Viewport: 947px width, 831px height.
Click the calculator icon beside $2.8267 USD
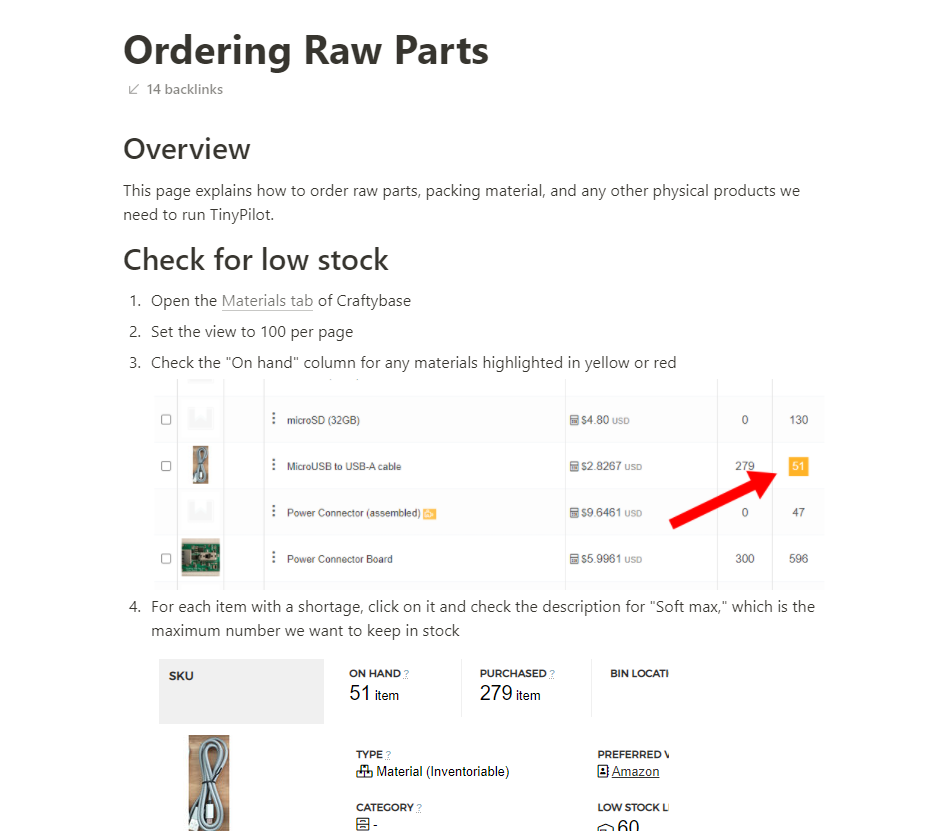click(x=574, y=466)
